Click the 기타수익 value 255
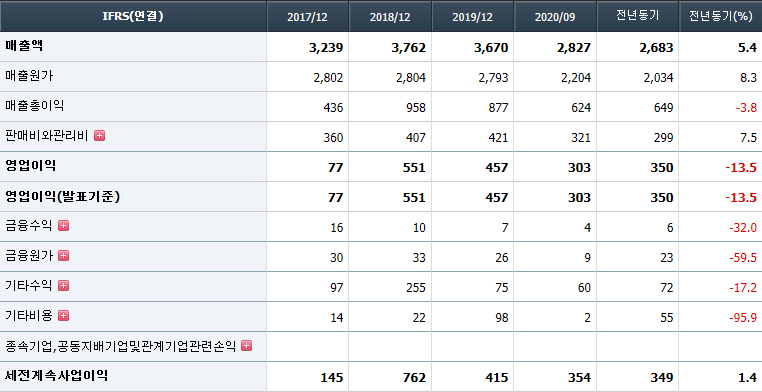This screenshot has width=762, height=392. tap(416, 288)
